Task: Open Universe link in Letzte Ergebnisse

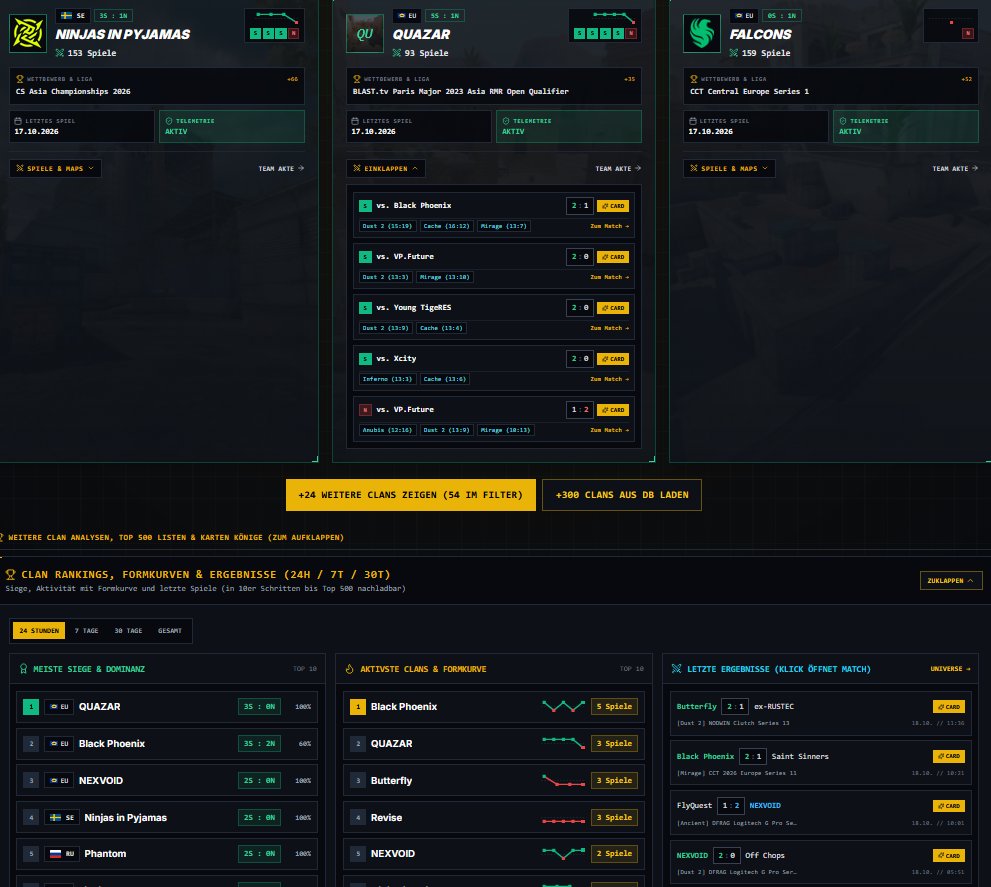Action: 950,668
